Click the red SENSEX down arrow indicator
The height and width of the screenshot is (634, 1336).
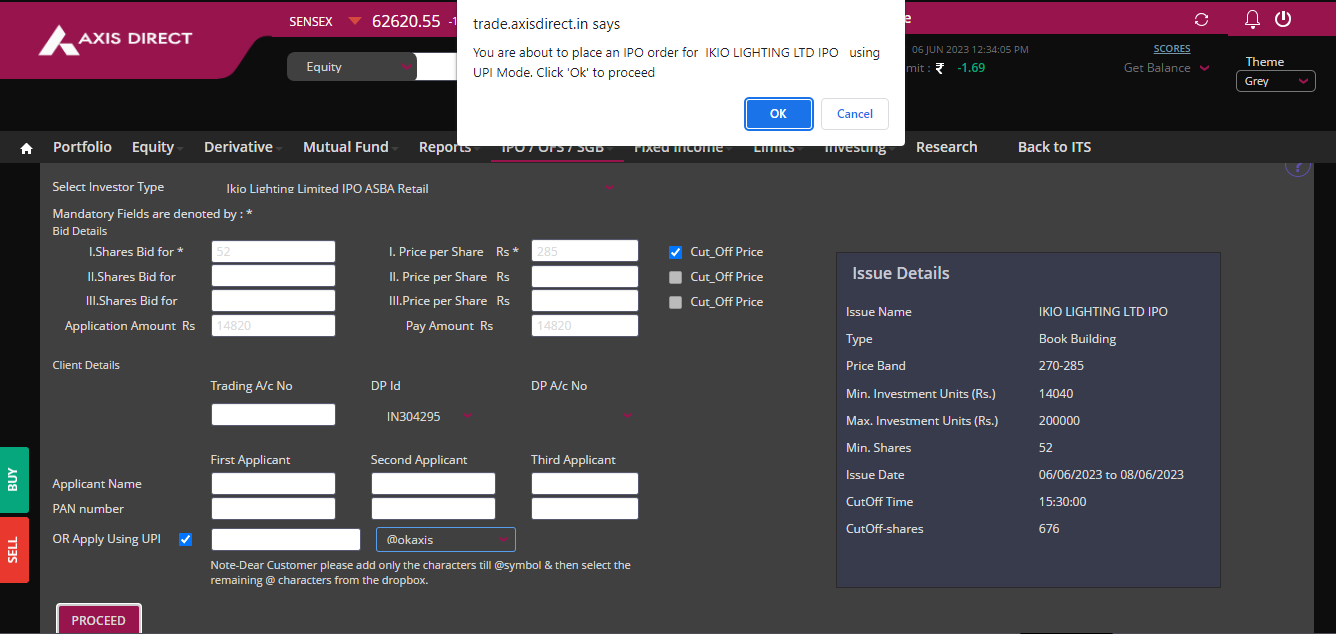pos(355,21)
